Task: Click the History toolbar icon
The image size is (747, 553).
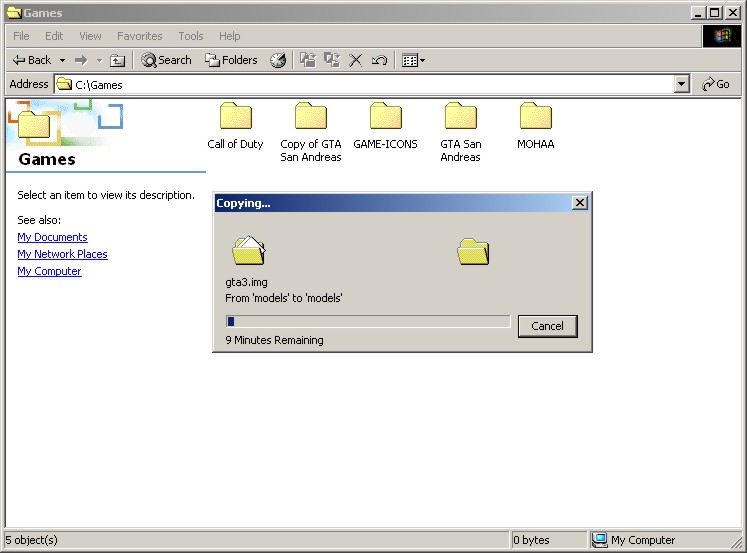Action: tap(278, 60)
